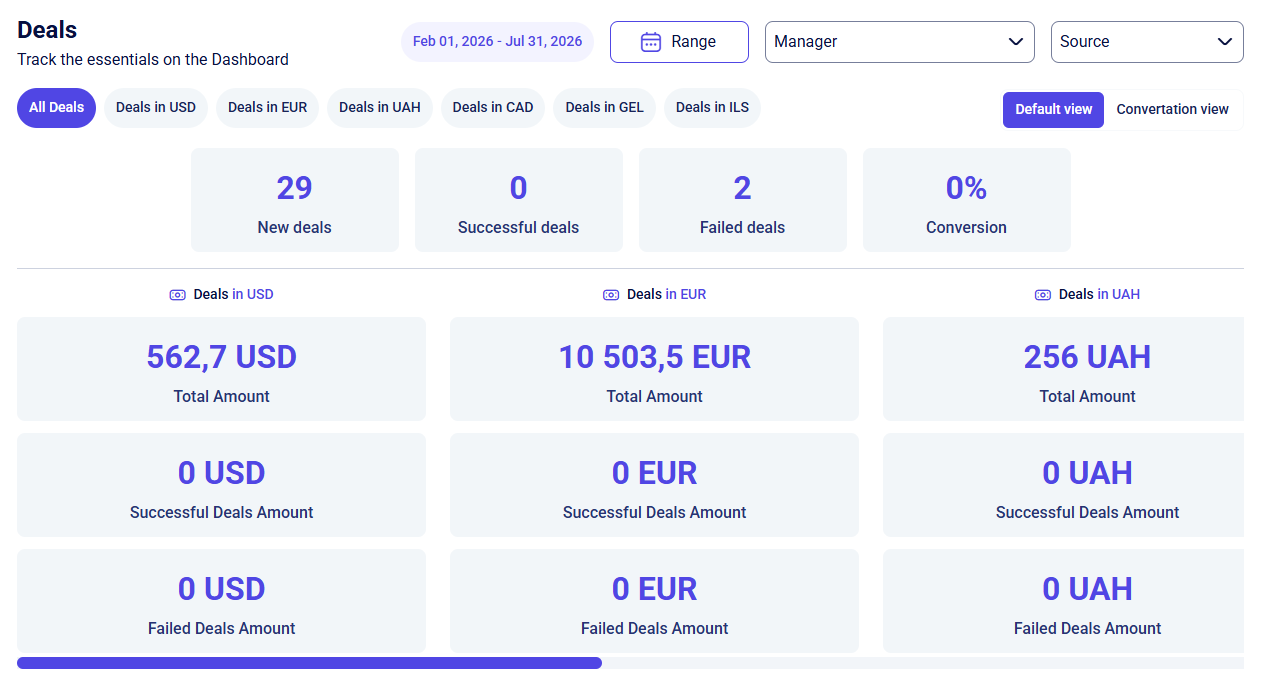Click the money icon beside Deals in UAH heading

pyautogui.click(x=1042, y=295)
